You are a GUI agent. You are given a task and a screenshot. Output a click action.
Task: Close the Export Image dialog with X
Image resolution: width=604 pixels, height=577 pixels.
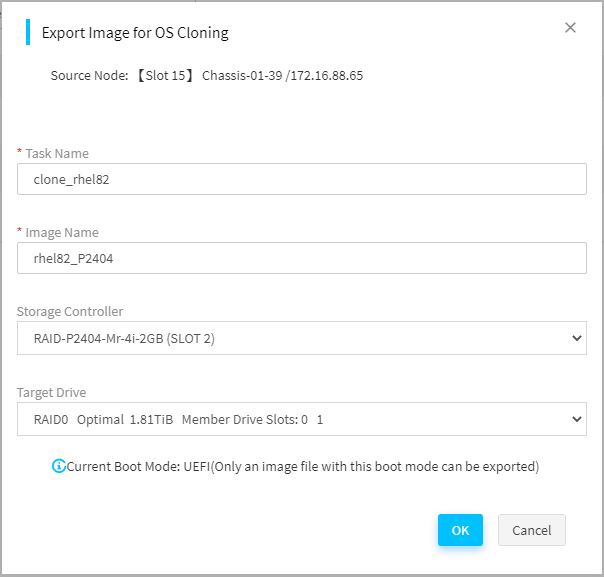570,28
